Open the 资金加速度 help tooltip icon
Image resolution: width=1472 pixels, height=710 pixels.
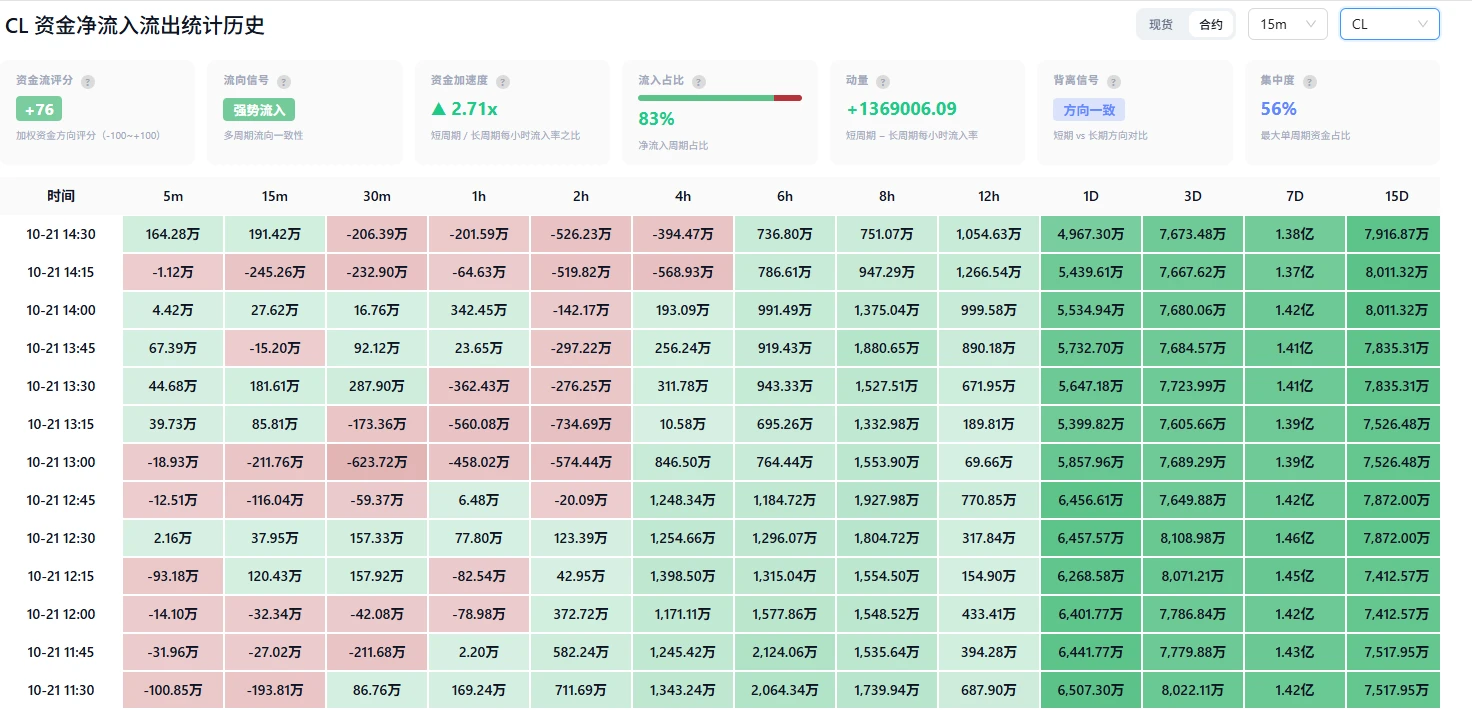(x=503, y=82)
